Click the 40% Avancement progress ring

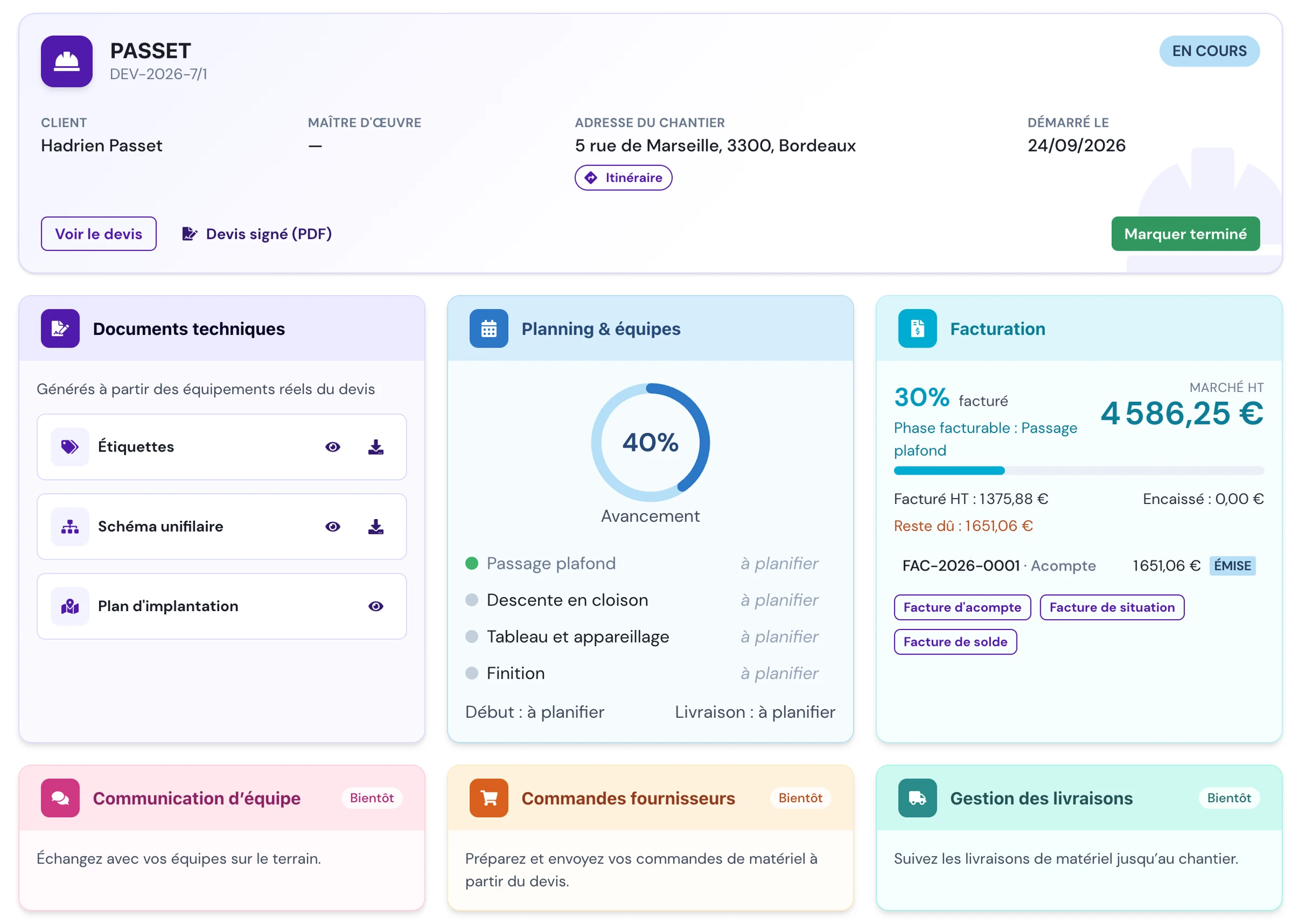[x=650, y=442]
